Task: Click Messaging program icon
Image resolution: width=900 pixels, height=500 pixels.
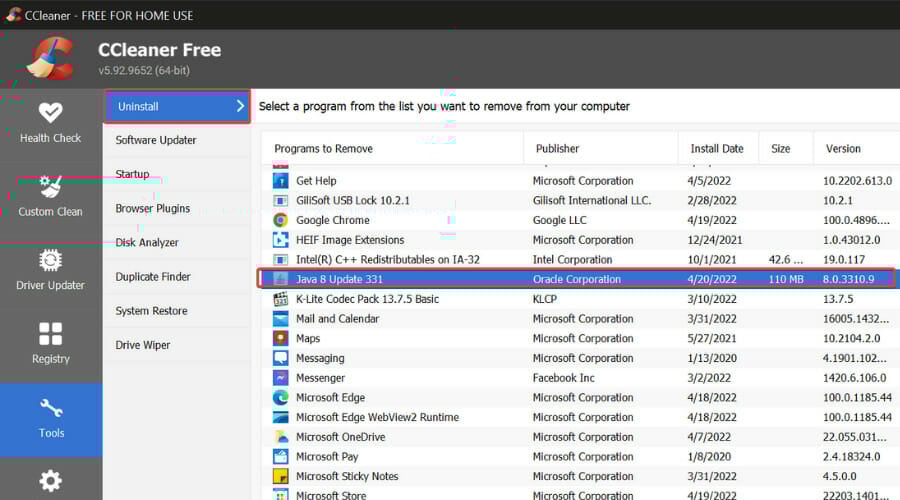Action: pos(280,358)
